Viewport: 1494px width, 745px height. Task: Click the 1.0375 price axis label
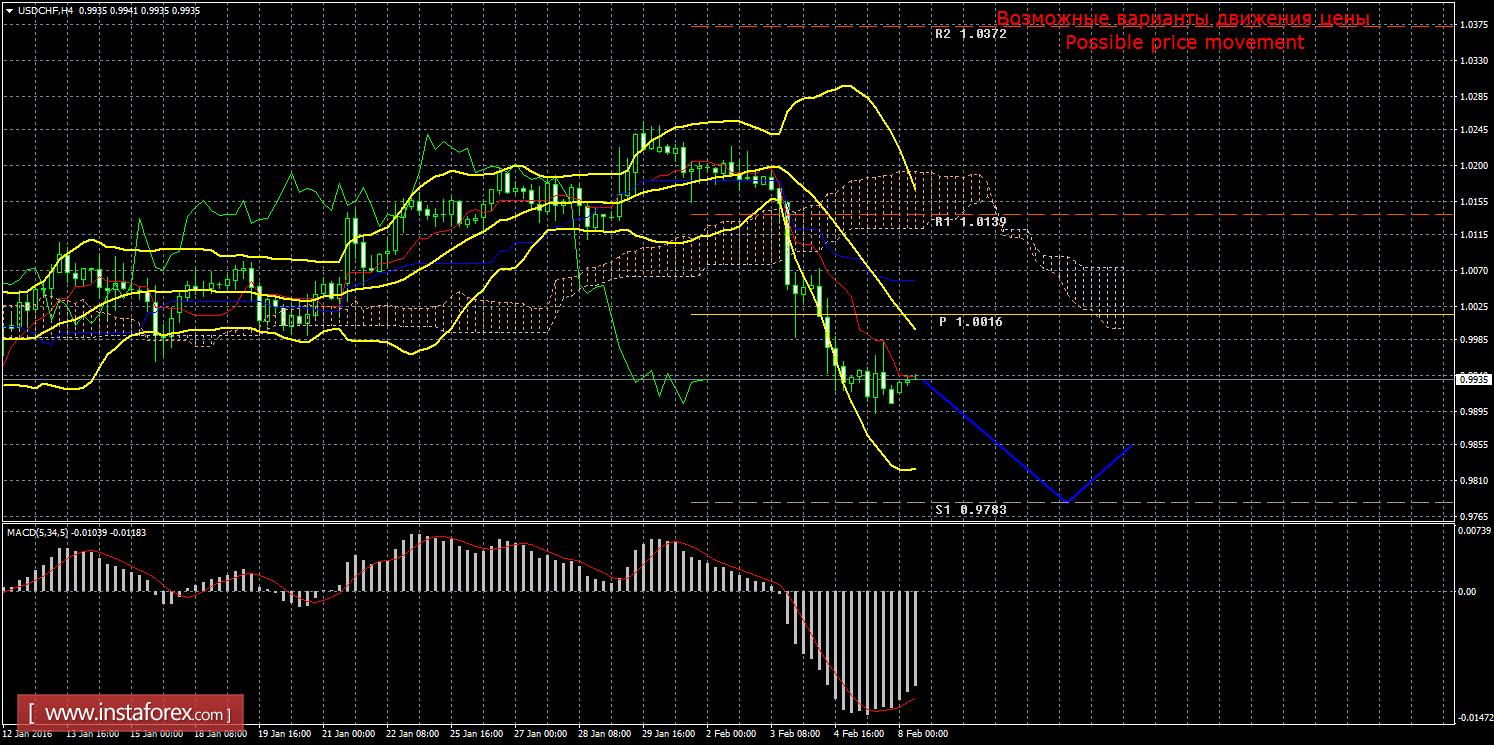pos(1473,26)
